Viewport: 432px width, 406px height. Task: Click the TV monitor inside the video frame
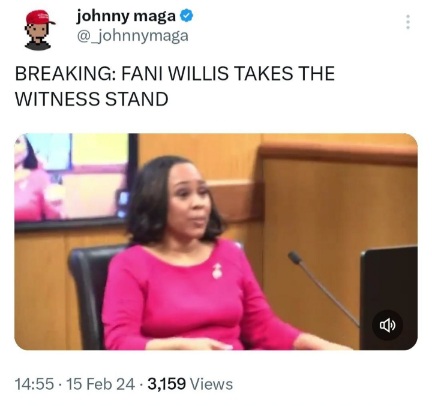tap(76, 182)
